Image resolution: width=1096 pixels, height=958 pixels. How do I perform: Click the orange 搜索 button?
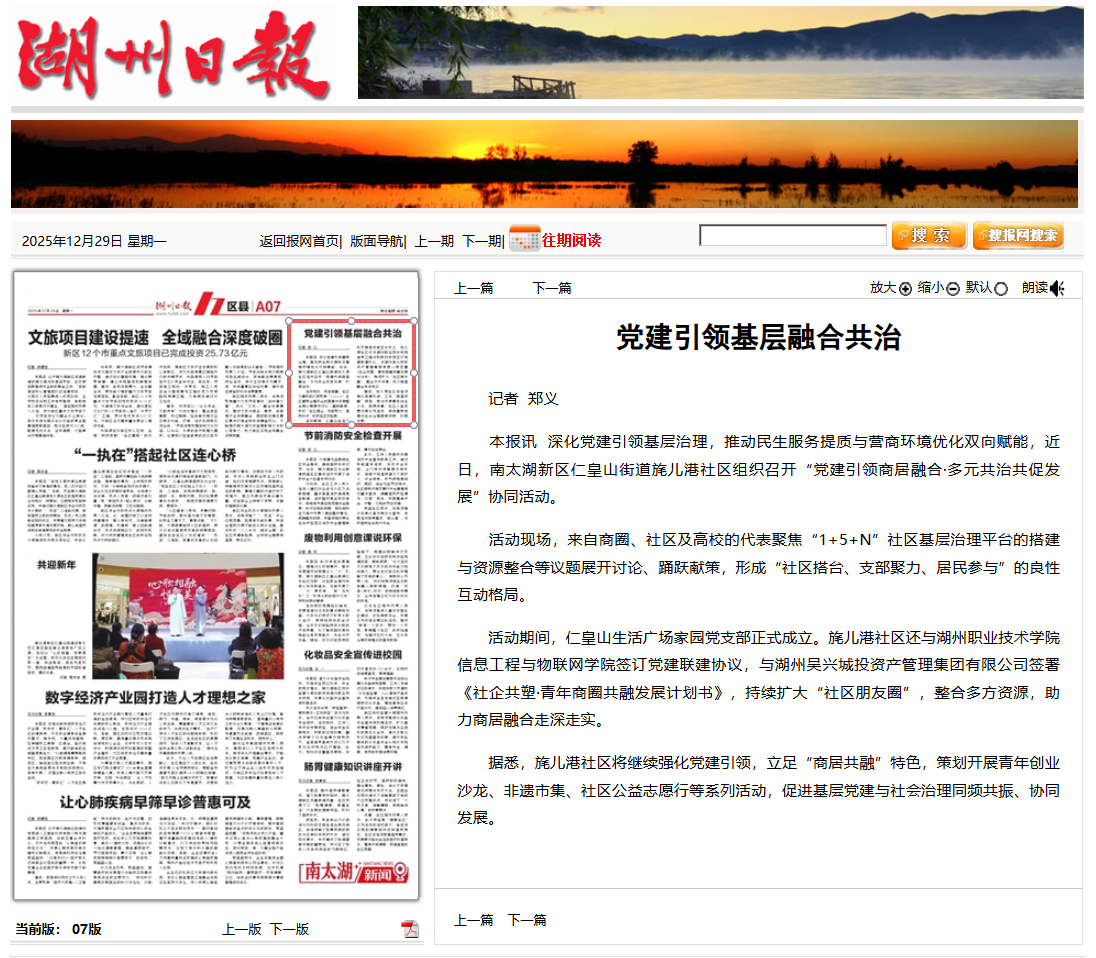pos(928,236)
